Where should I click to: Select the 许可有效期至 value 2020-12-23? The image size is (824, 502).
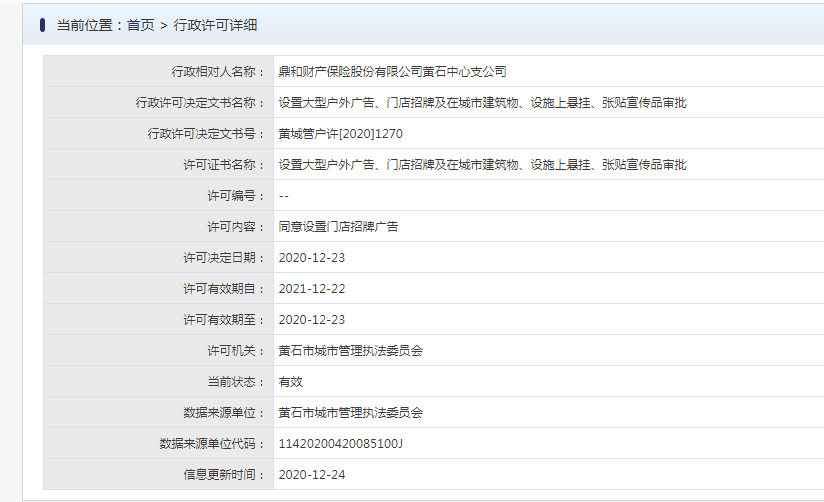point(312,320)
